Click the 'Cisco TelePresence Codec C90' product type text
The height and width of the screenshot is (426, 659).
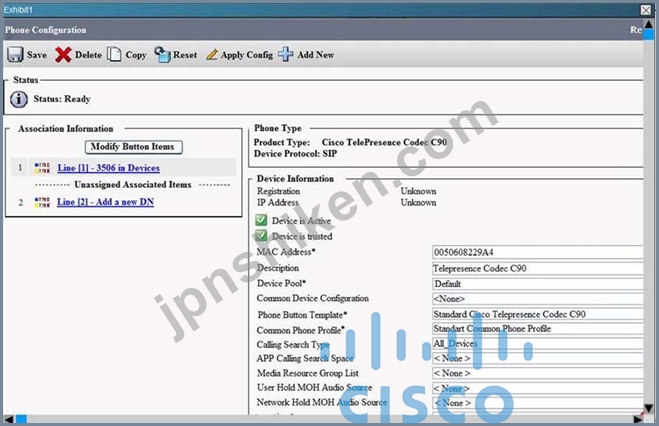384,142
